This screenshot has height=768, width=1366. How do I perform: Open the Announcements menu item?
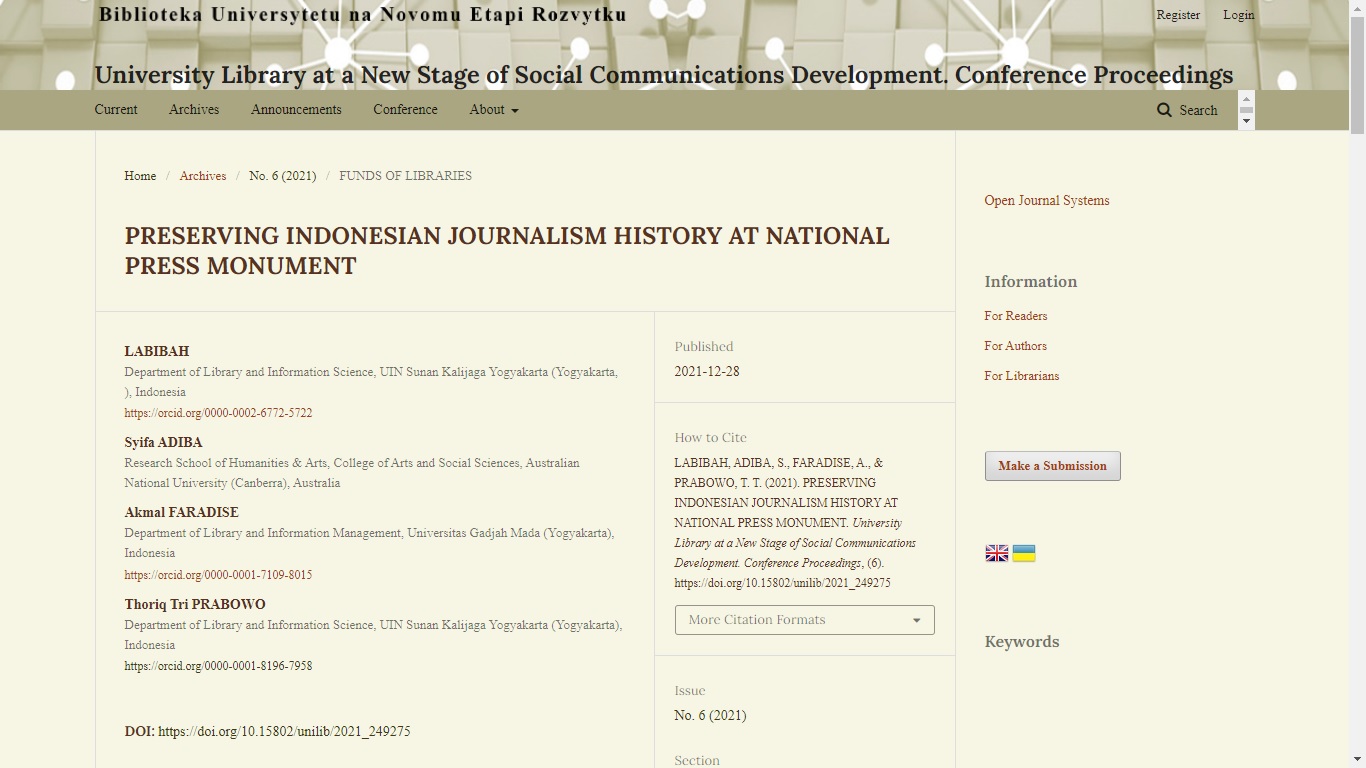pyautogui.click(x=296, y=110)
